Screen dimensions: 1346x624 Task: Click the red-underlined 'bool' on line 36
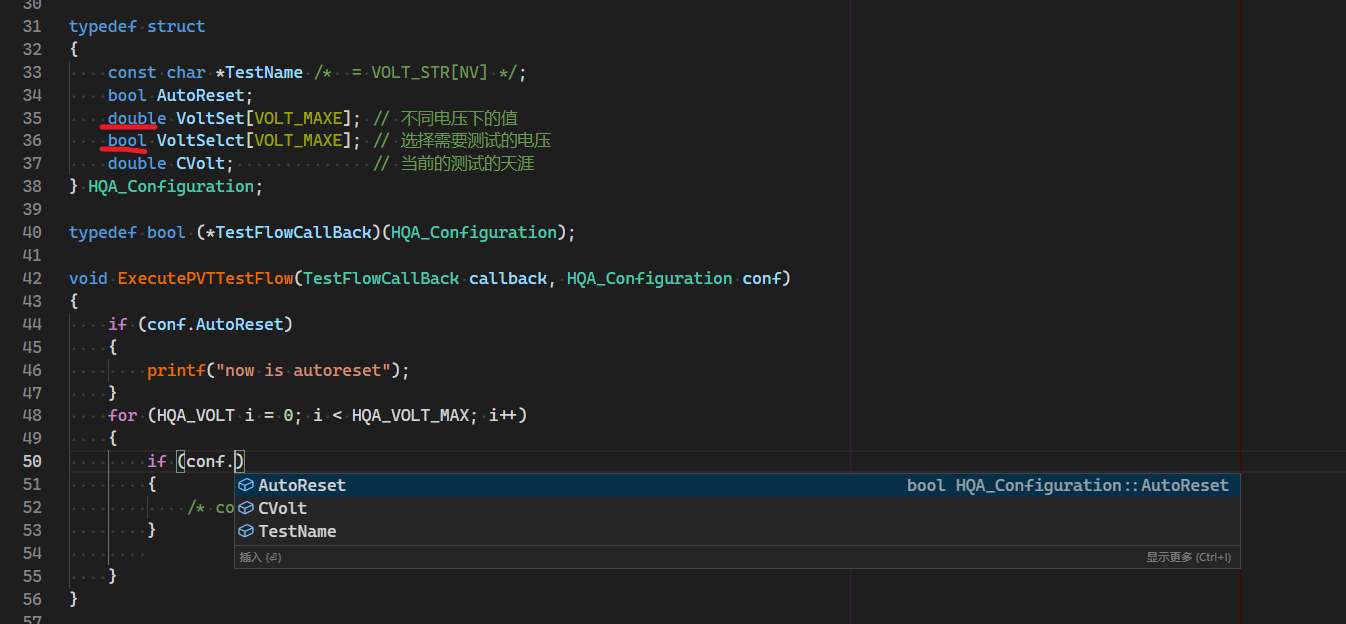click(x=125, y=140)
